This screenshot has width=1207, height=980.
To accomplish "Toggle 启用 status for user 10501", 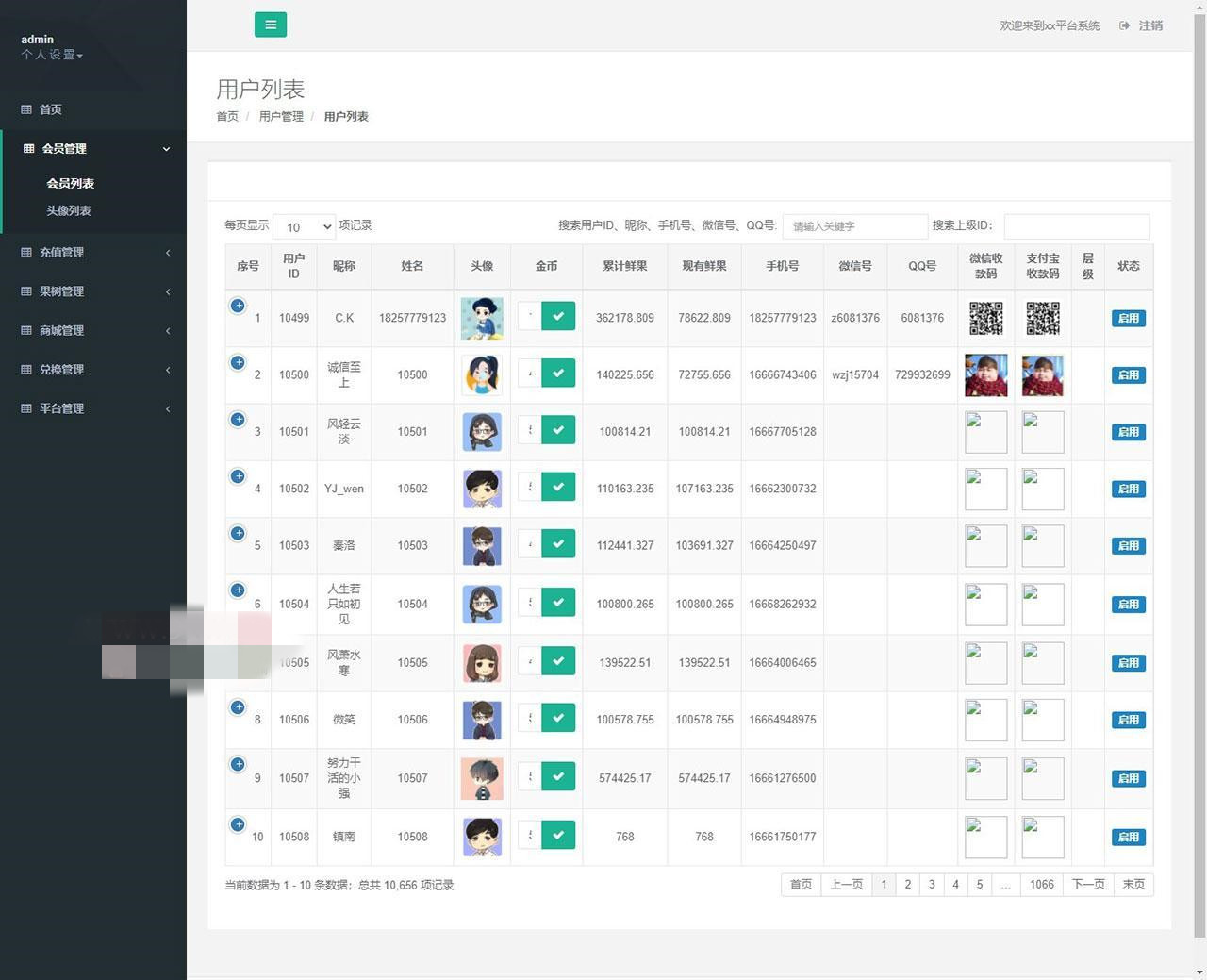I will point(1128,432).
